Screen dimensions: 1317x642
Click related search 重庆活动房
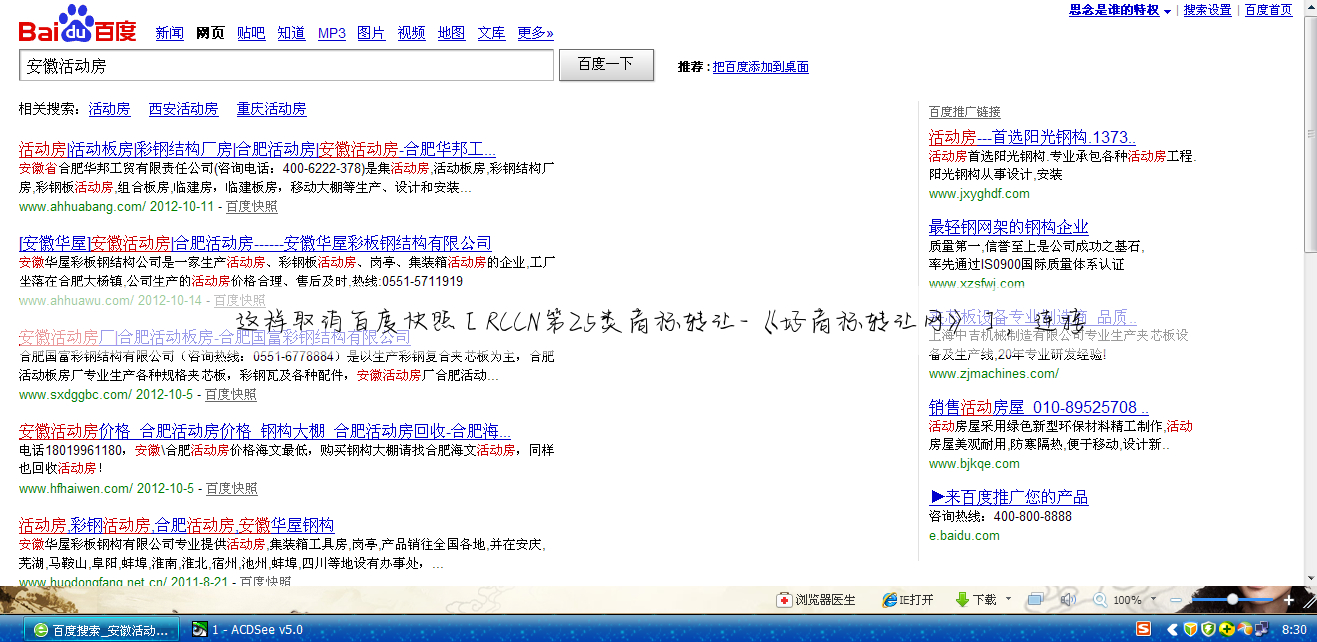(271, 109)
